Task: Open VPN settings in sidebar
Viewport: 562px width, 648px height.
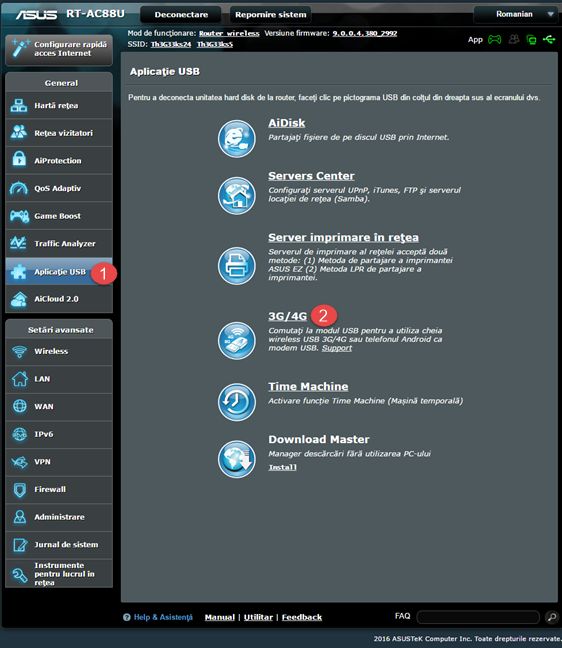Action: coord(59,462)
